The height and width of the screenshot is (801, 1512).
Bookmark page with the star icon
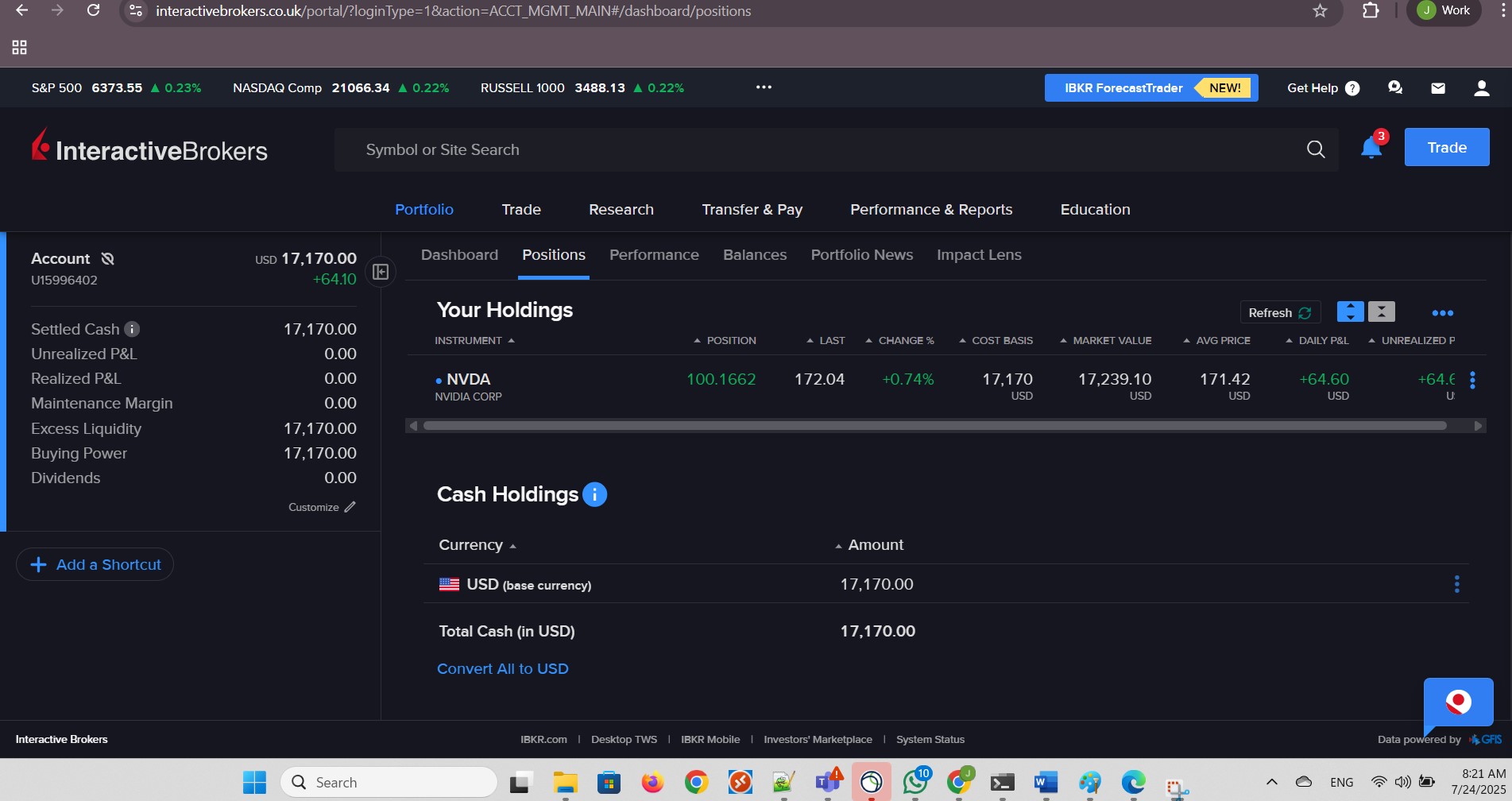(1320, 11)
